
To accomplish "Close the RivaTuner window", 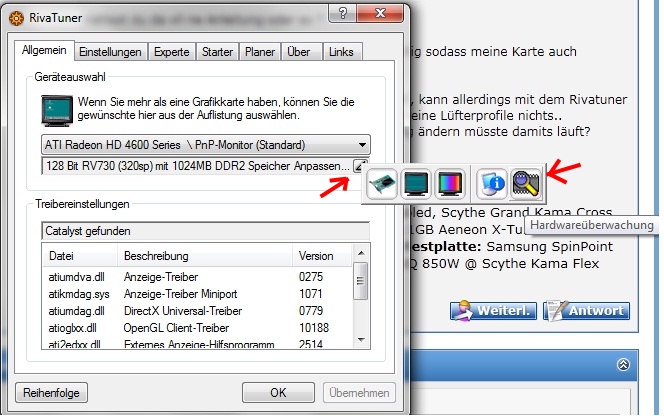I will (x=380, y=13).
